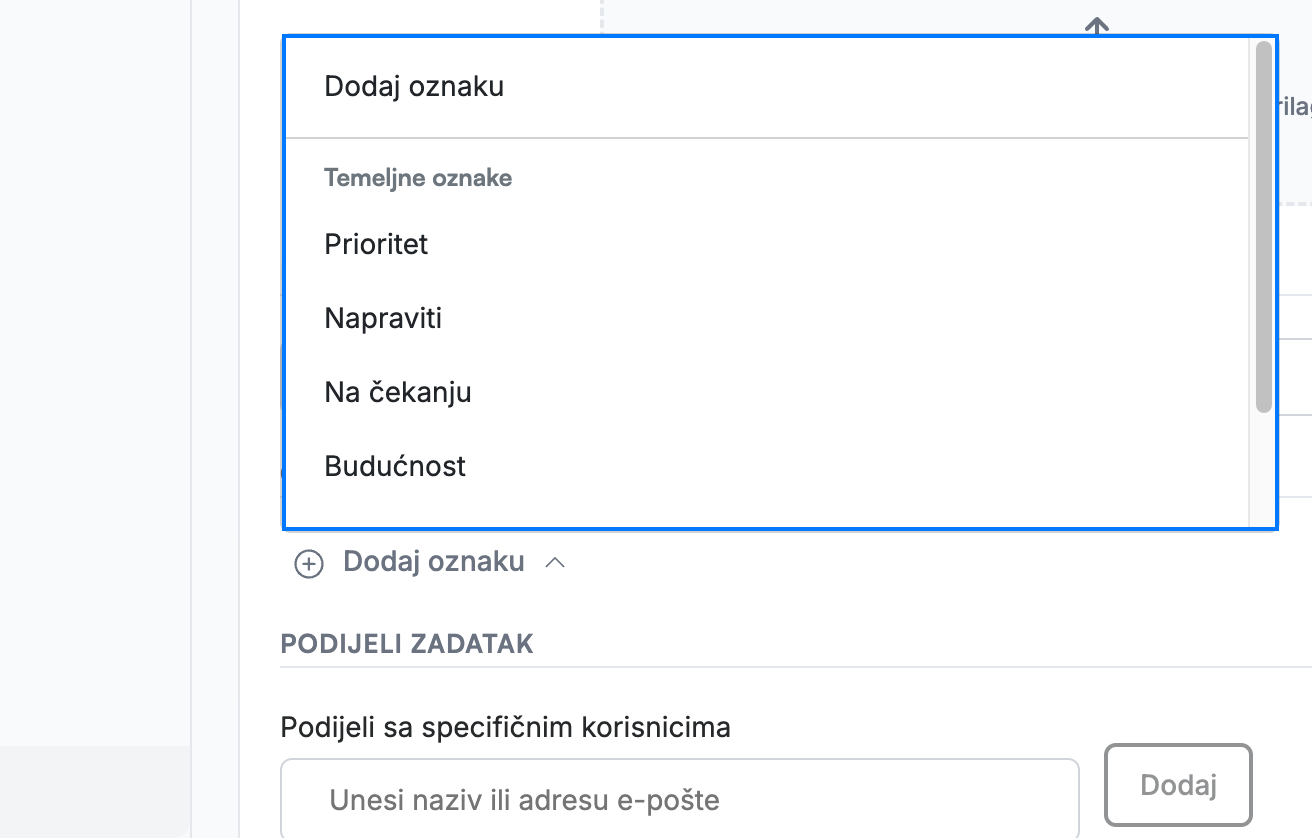This screenshot has width=1312, height=838.
Task: Click the upward arrow upload icon
Action: (x=1097, y=27)
